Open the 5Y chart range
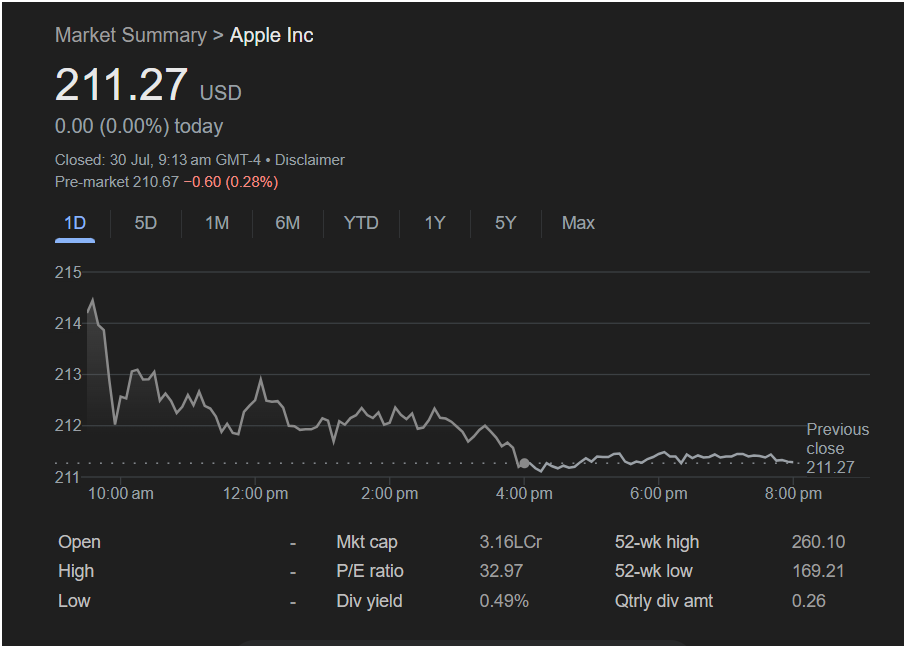The image size is (906, 648). click(506, 223)
